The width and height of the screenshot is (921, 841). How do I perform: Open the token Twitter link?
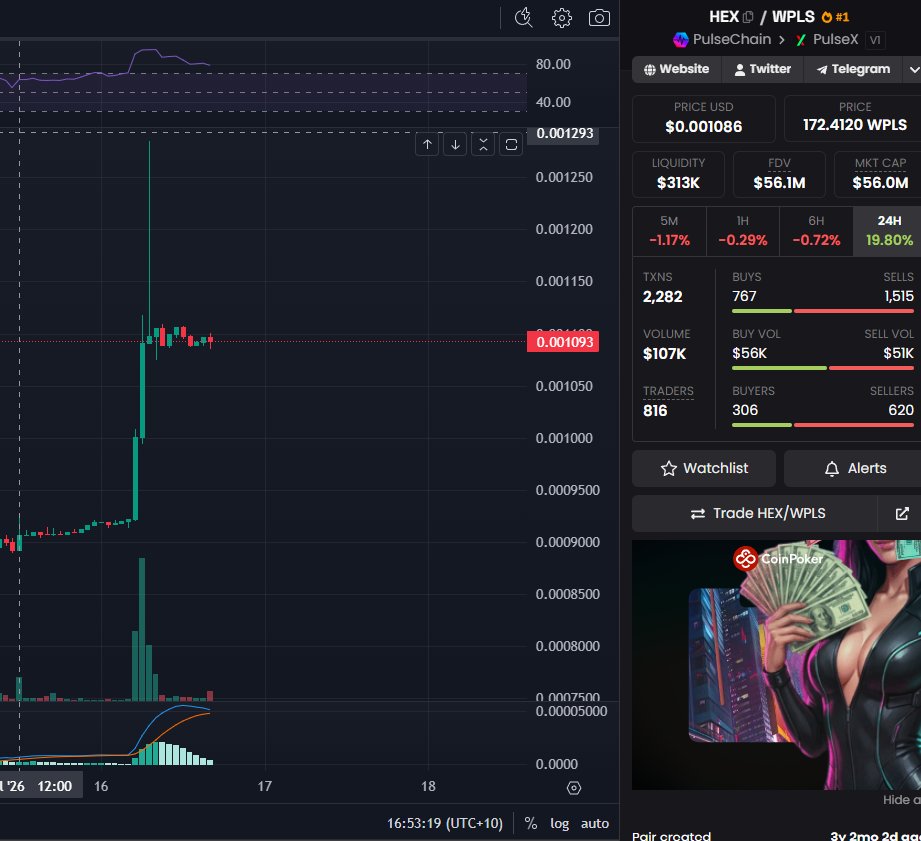(762, 69)
